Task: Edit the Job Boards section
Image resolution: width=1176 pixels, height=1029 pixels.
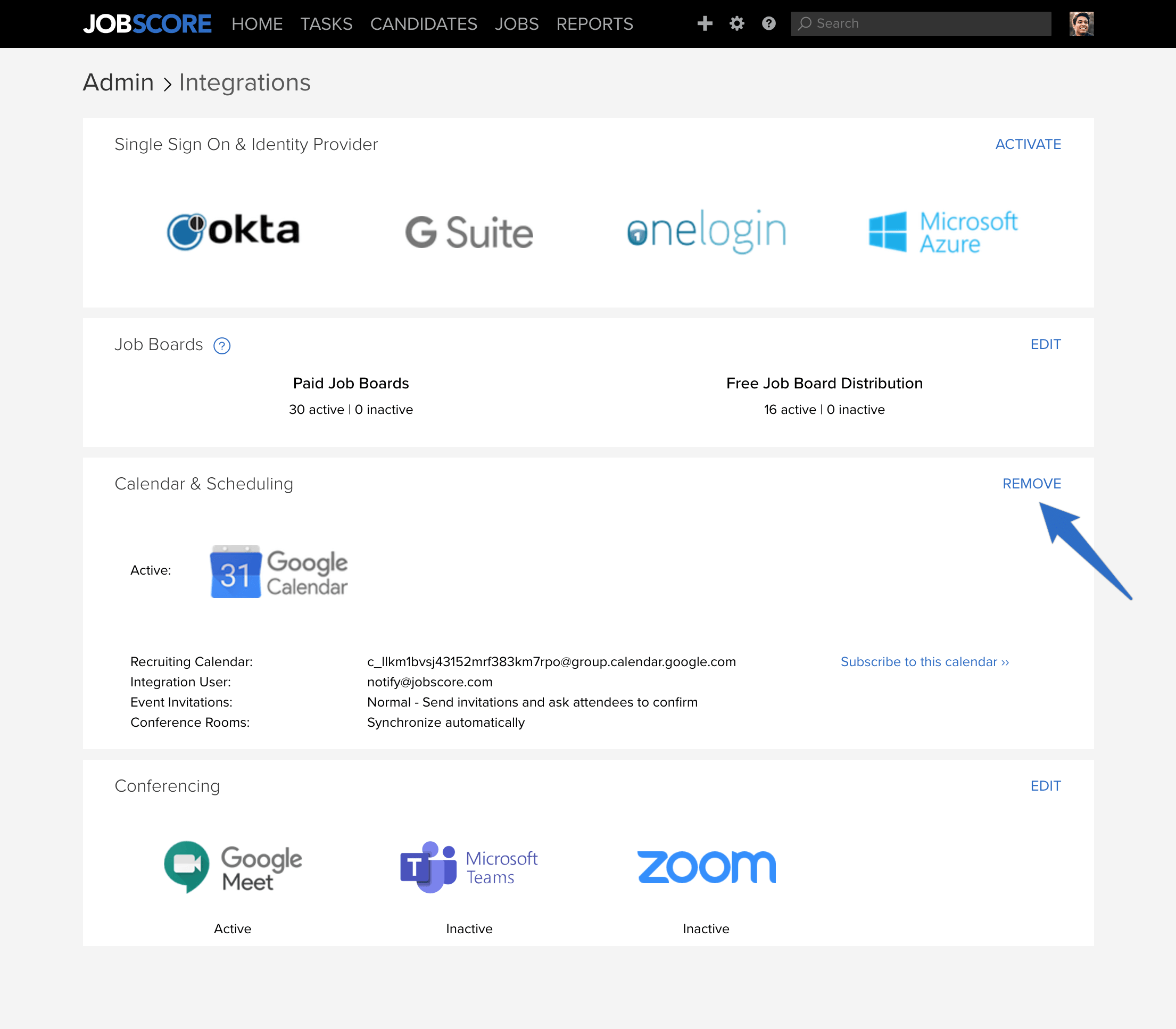Action: (x=1046, y=345)
